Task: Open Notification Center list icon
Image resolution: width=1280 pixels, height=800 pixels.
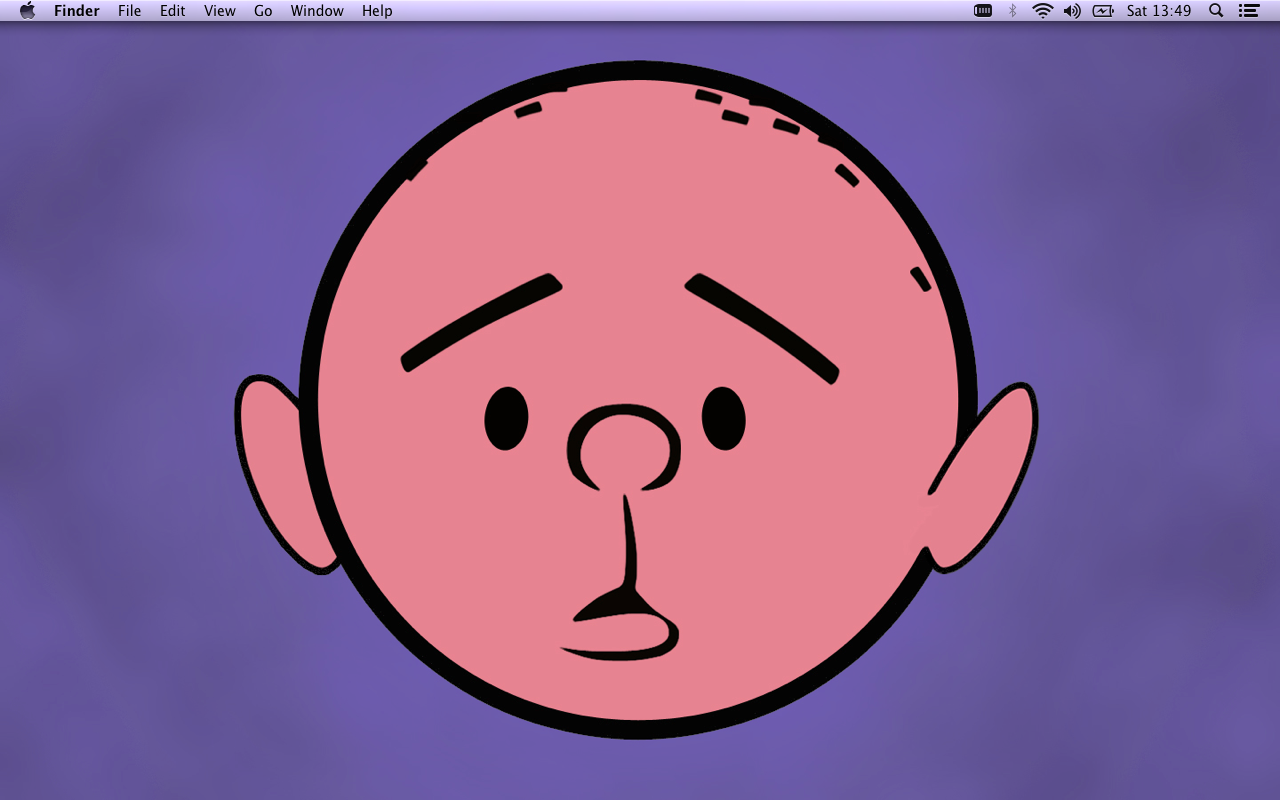Action: point(1248,11)
